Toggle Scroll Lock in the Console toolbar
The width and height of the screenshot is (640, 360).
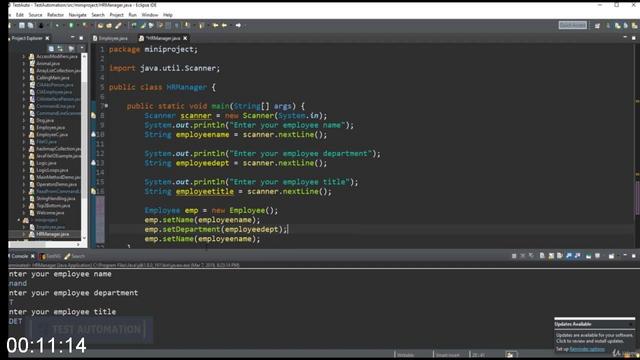coord(551,256)
